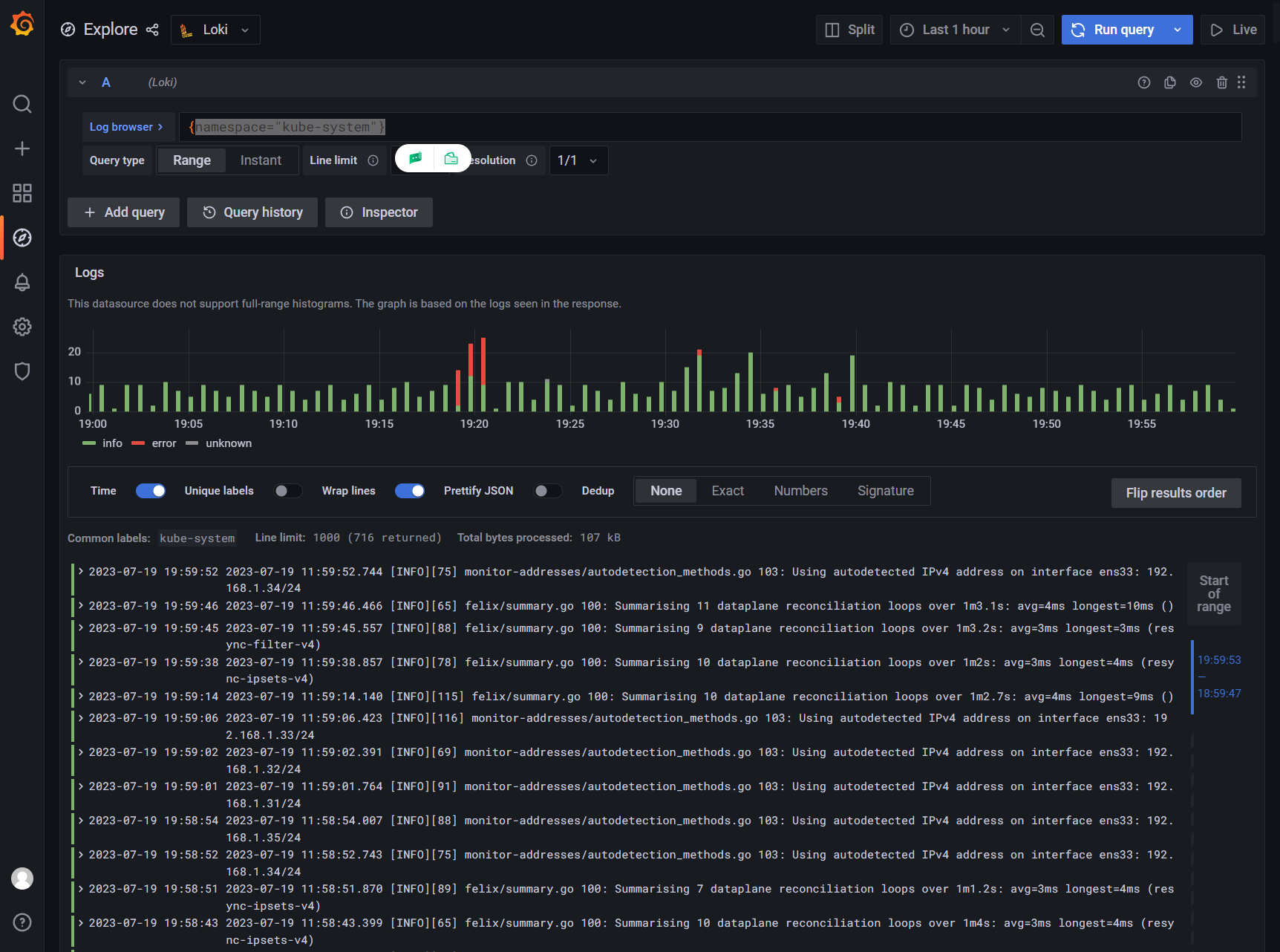Open the Loki datasource dropdown
The width and height of the screenshot is (1280, 952).
[x=215, y=30]
